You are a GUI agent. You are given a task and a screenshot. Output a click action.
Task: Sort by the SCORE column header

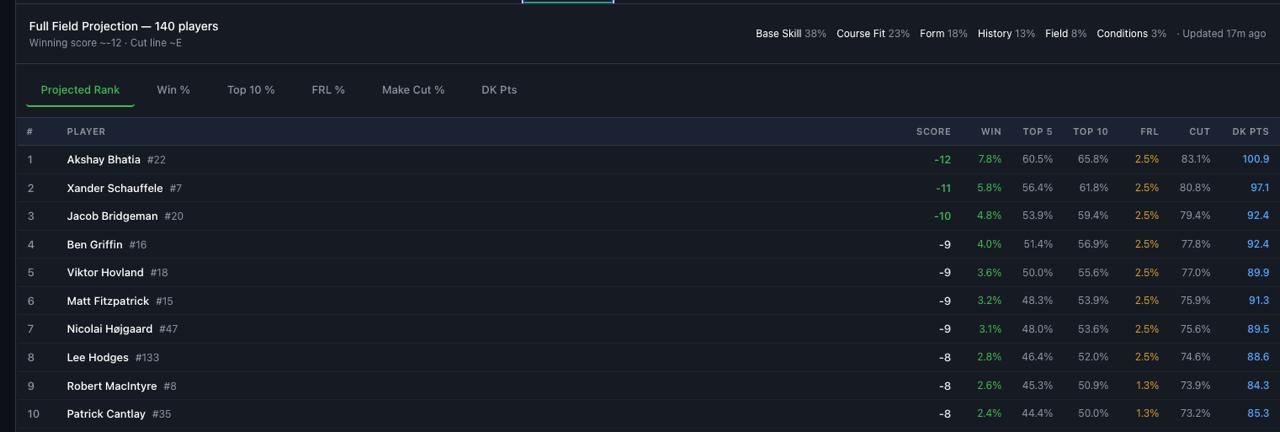(932, 132)
